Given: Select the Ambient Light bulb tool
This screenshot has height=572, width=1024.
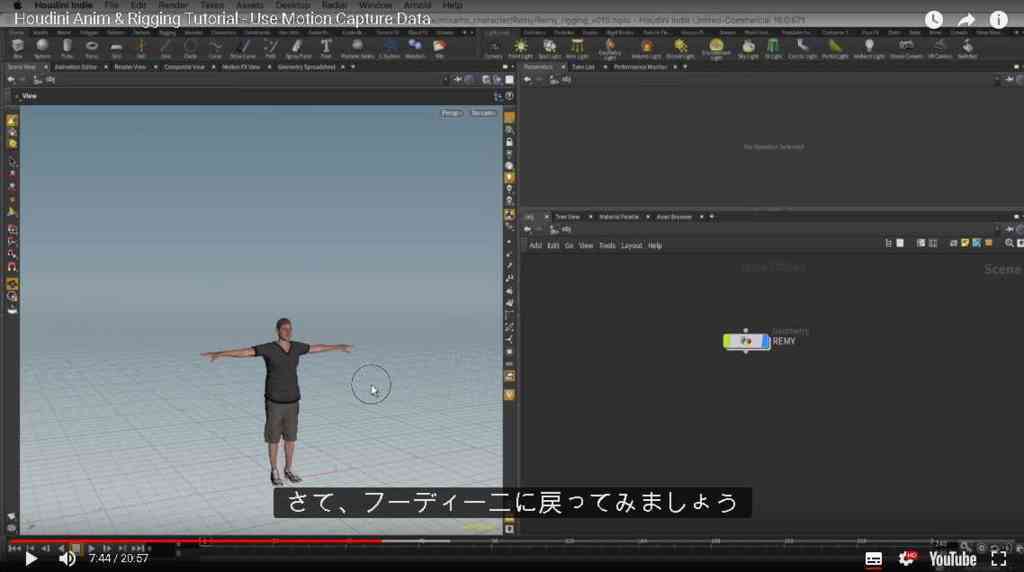Looking at the screenshot, I should (869, 47).
